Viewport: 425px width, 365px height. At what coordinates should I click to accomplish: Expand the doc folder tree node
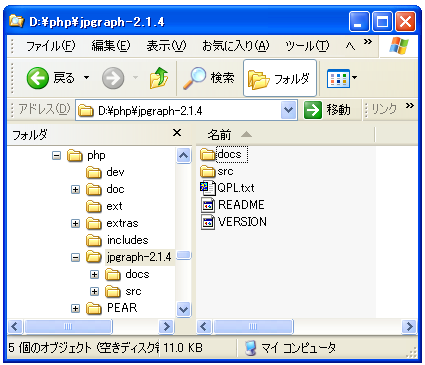point(76,190)
